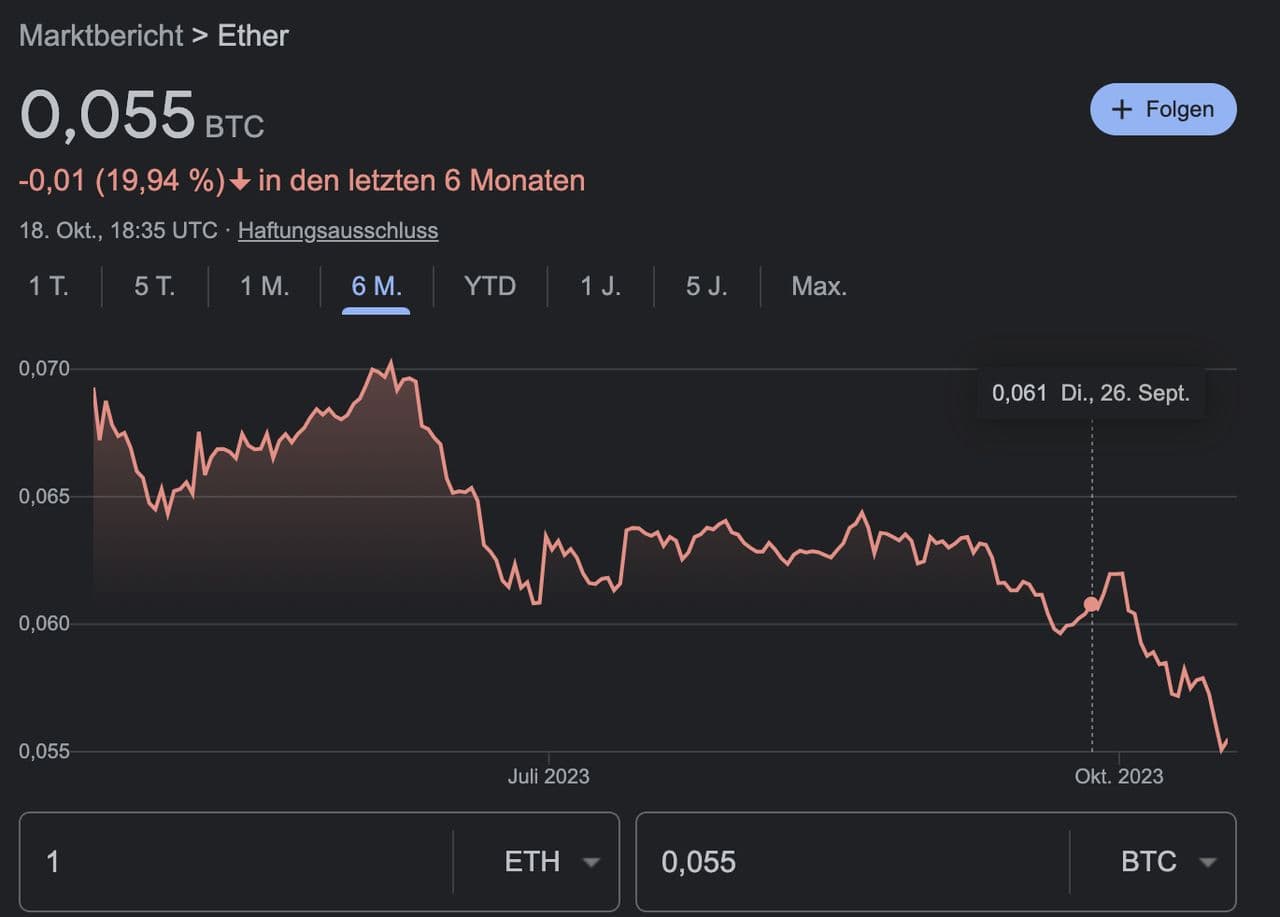Select the 6 M. range tab

click(x=376, y=287)
